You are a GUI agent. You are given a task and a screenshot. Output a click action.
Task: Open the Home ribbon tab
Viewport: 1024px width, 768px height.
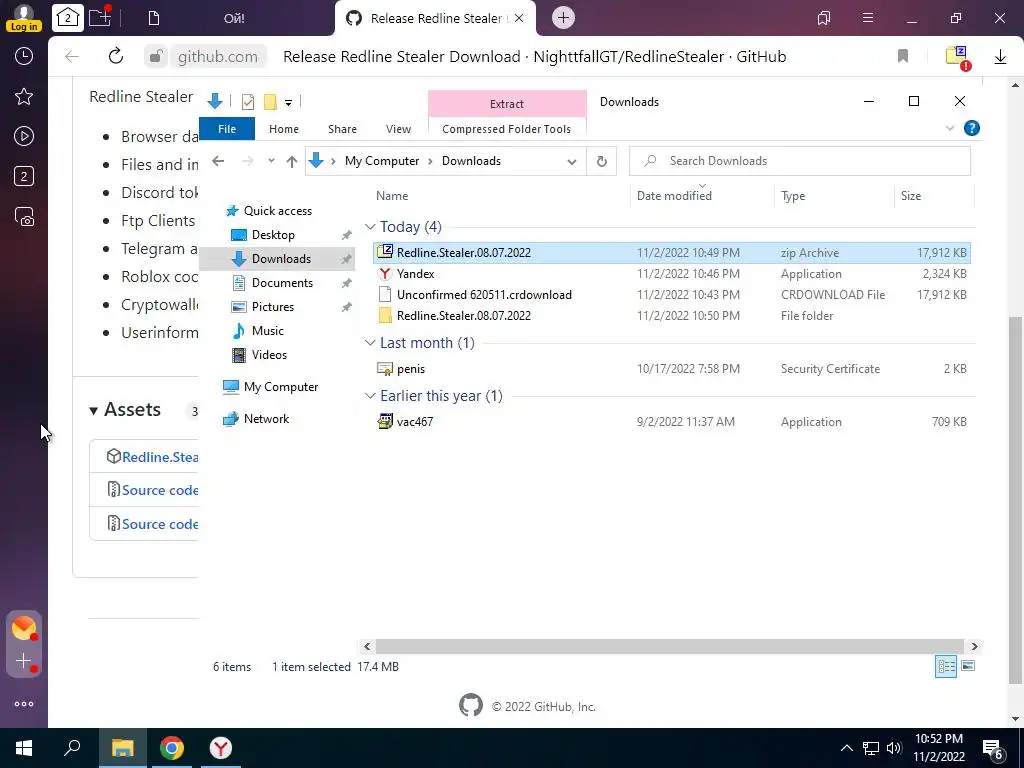point(283,129)
